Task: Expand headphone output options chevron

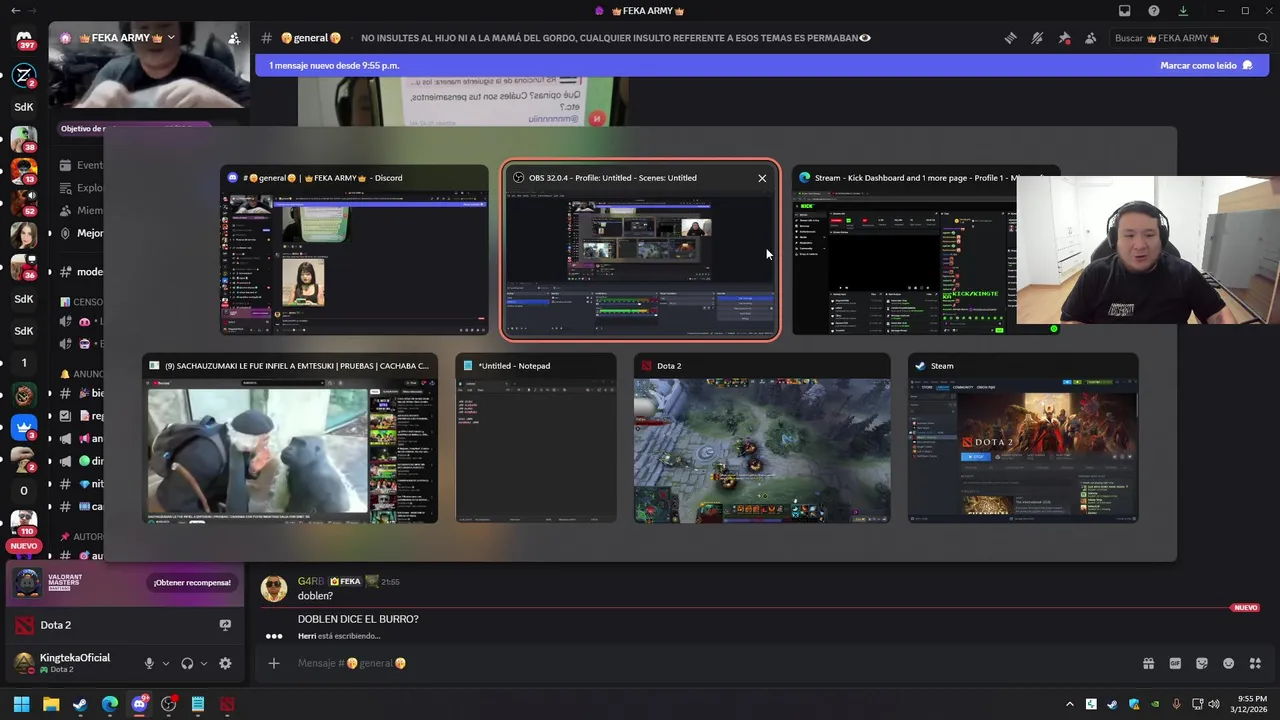Action: click(204, 663)
